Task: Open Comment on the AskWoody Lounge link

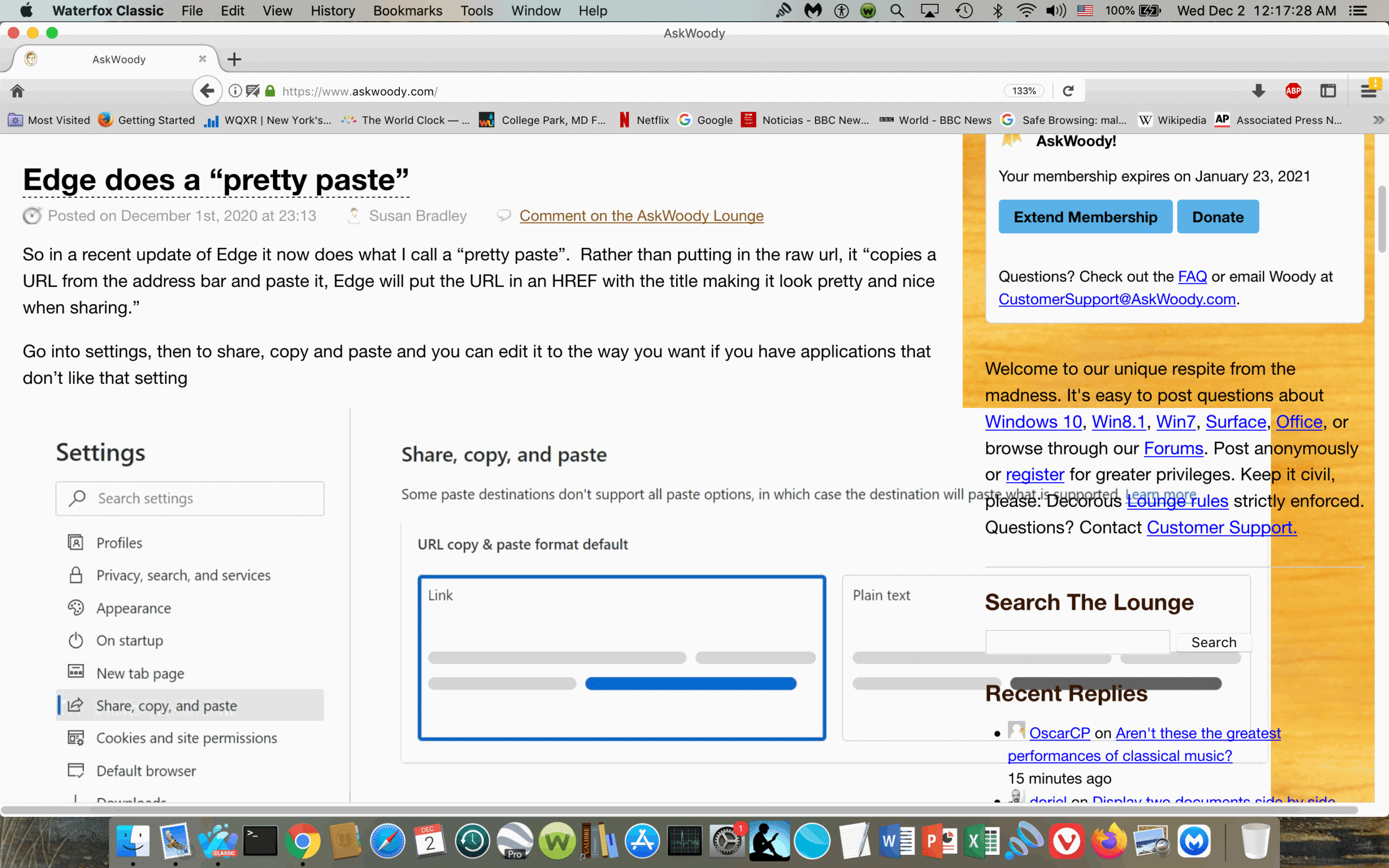Action: tap(641, 216)
